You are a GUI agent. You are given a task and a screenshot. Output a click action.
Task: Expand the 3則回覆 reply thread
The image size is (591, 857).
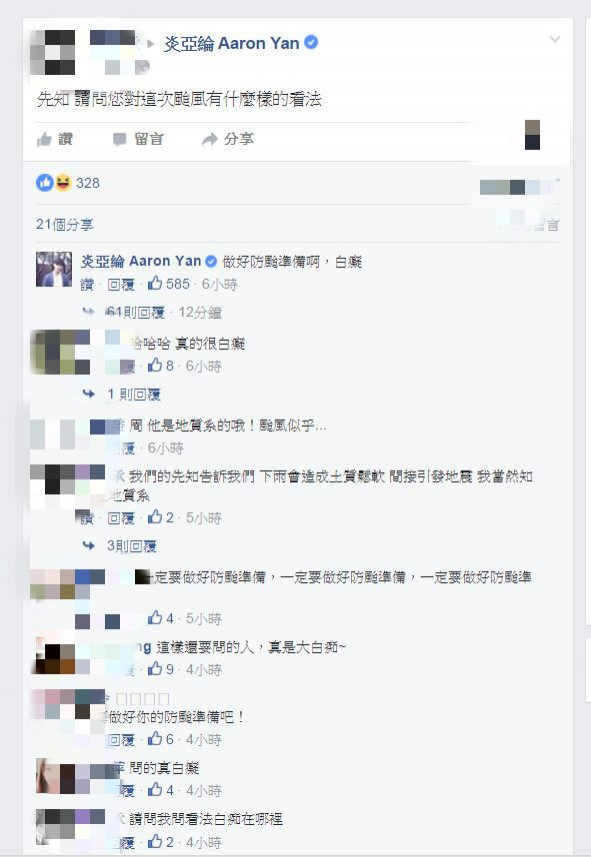pyautogui.click(x=132, y=545)
